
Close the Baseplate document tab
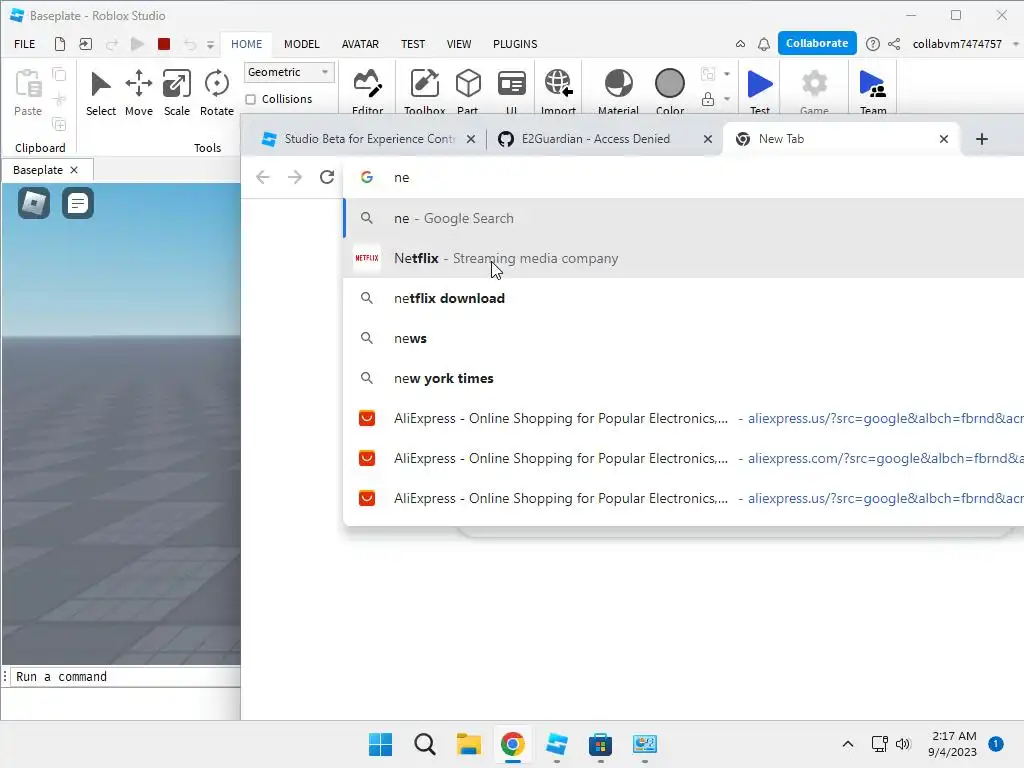[74, 170]
